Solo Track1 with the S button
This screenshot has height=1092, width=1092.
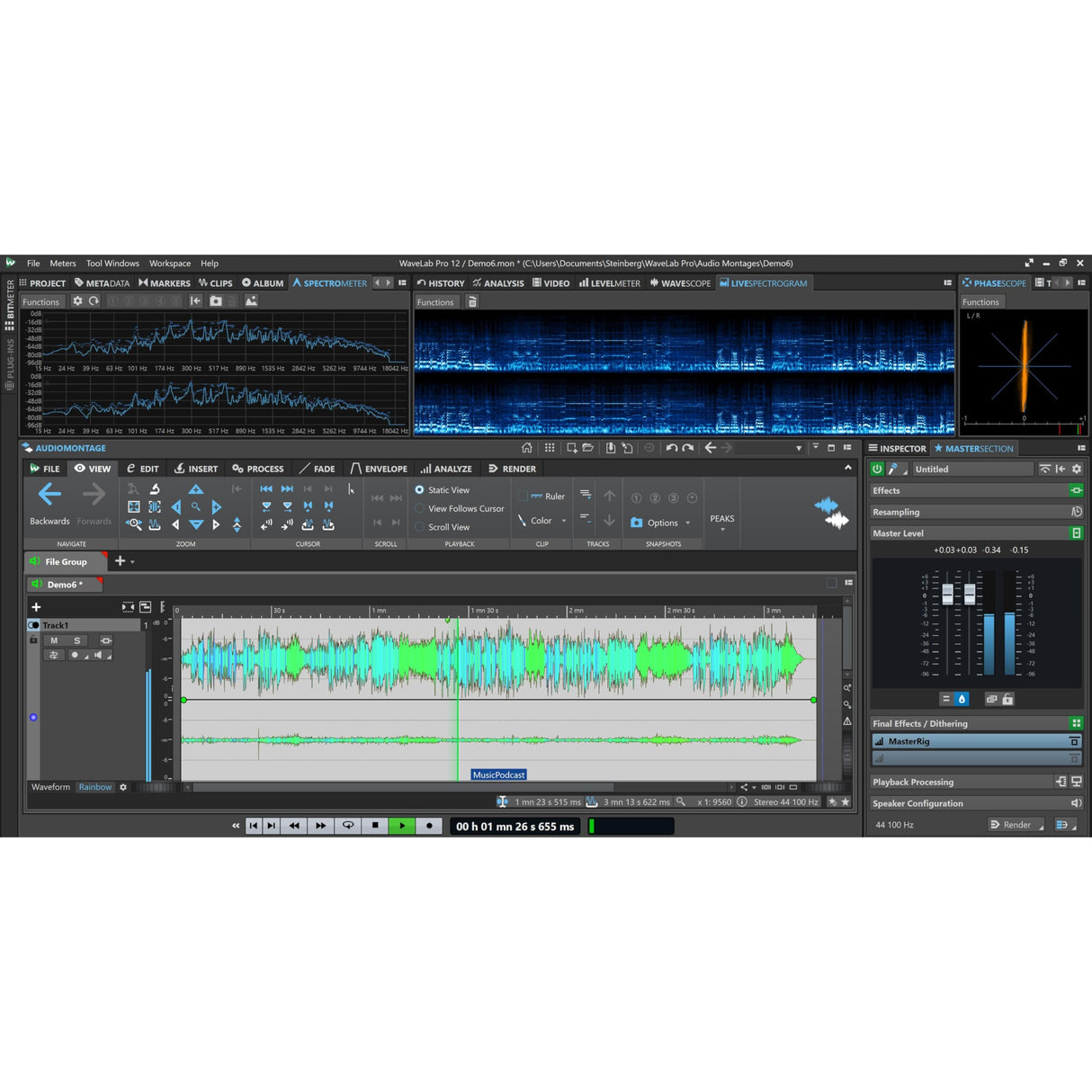tap(77, 640)
